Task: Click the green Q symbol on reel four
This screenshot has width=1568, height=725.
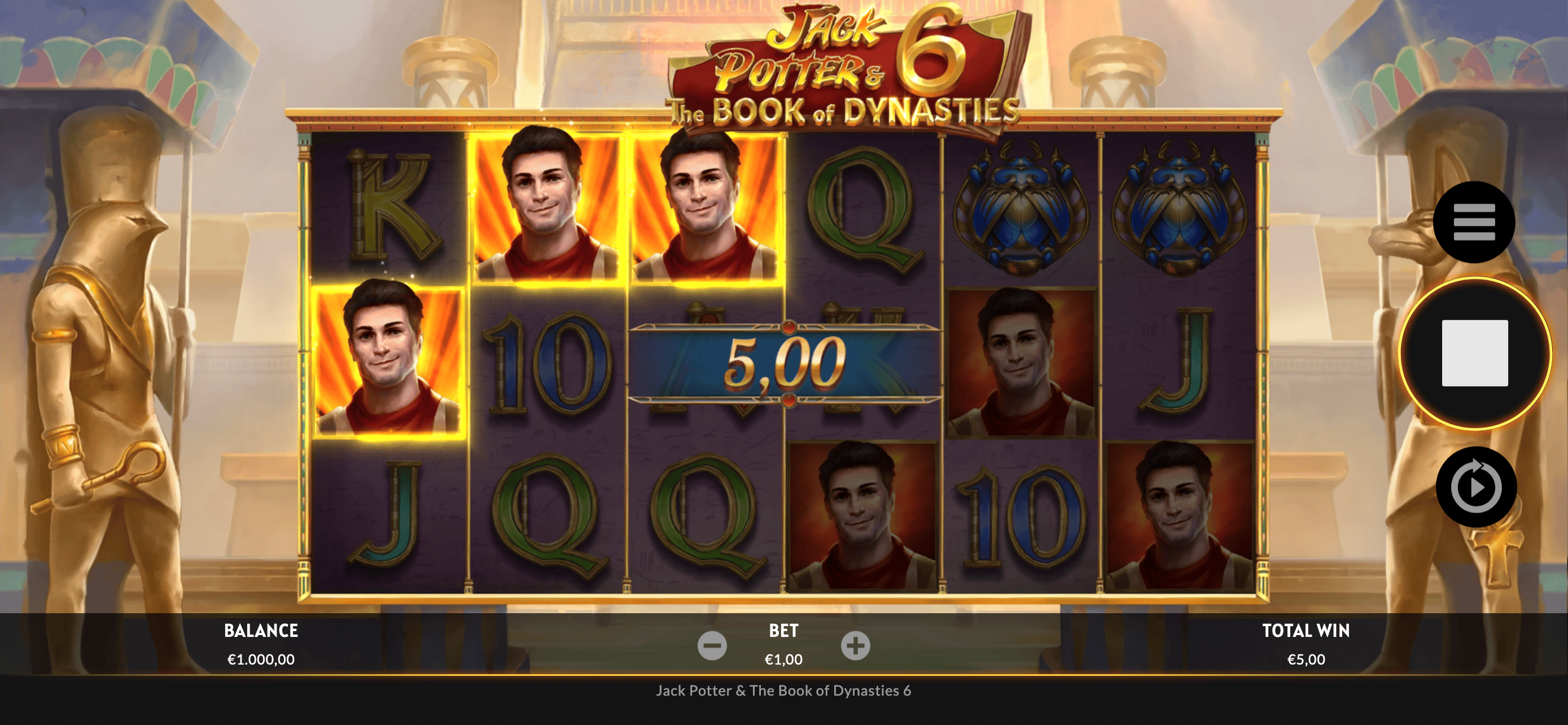Action: 864,208
